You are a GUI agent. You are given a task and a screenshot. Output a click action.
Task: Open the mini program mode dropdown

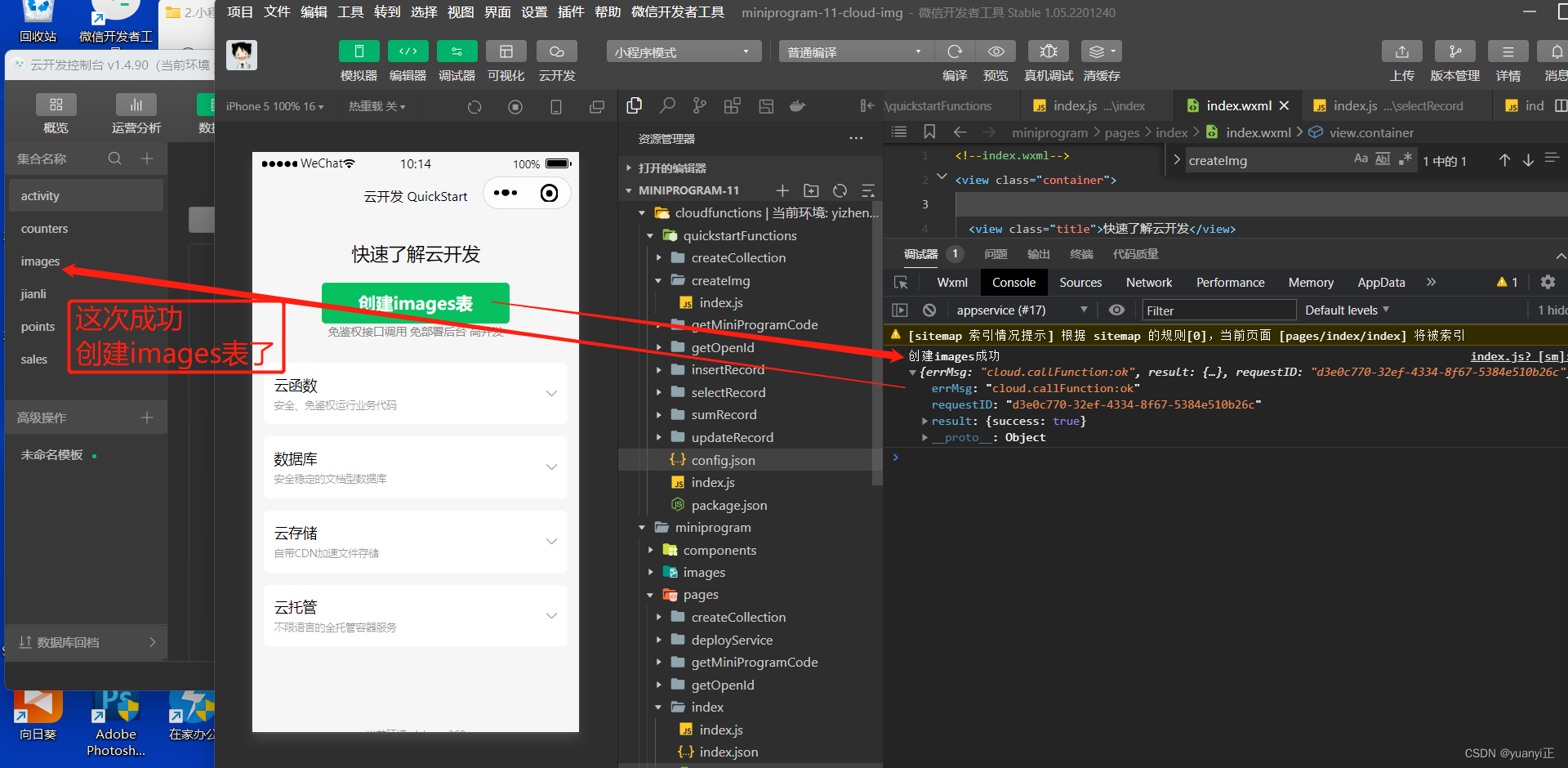click(x=684, y=51)
